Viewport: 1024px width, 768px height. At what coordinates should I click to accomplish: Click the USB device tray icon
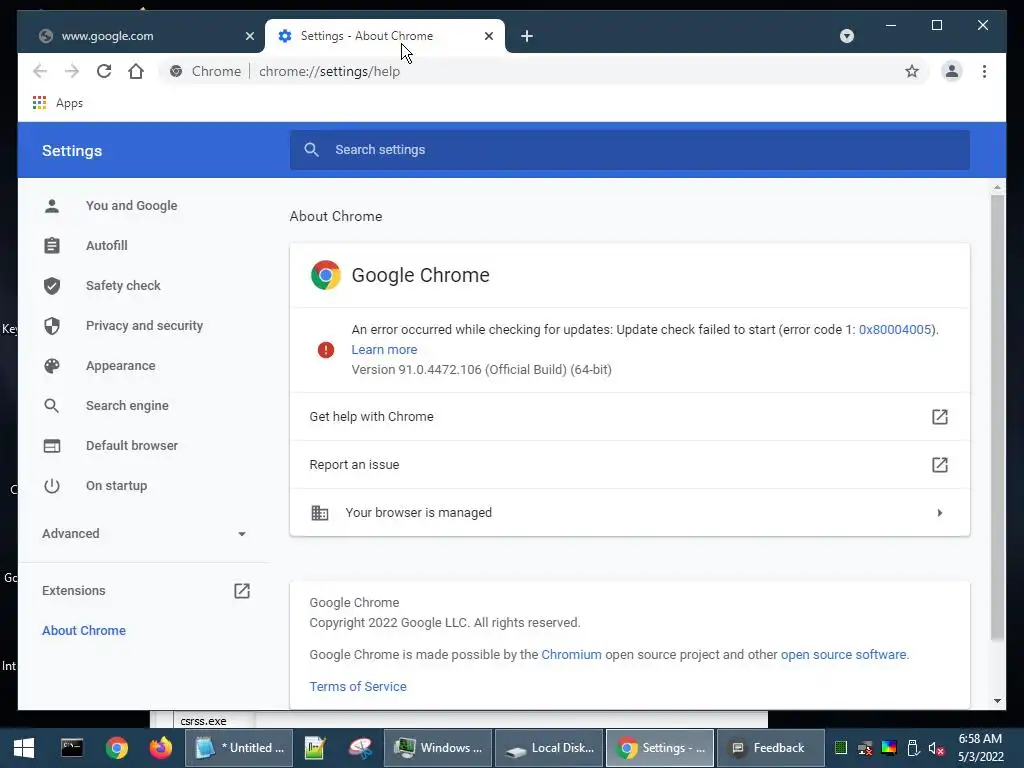[913, 748]
